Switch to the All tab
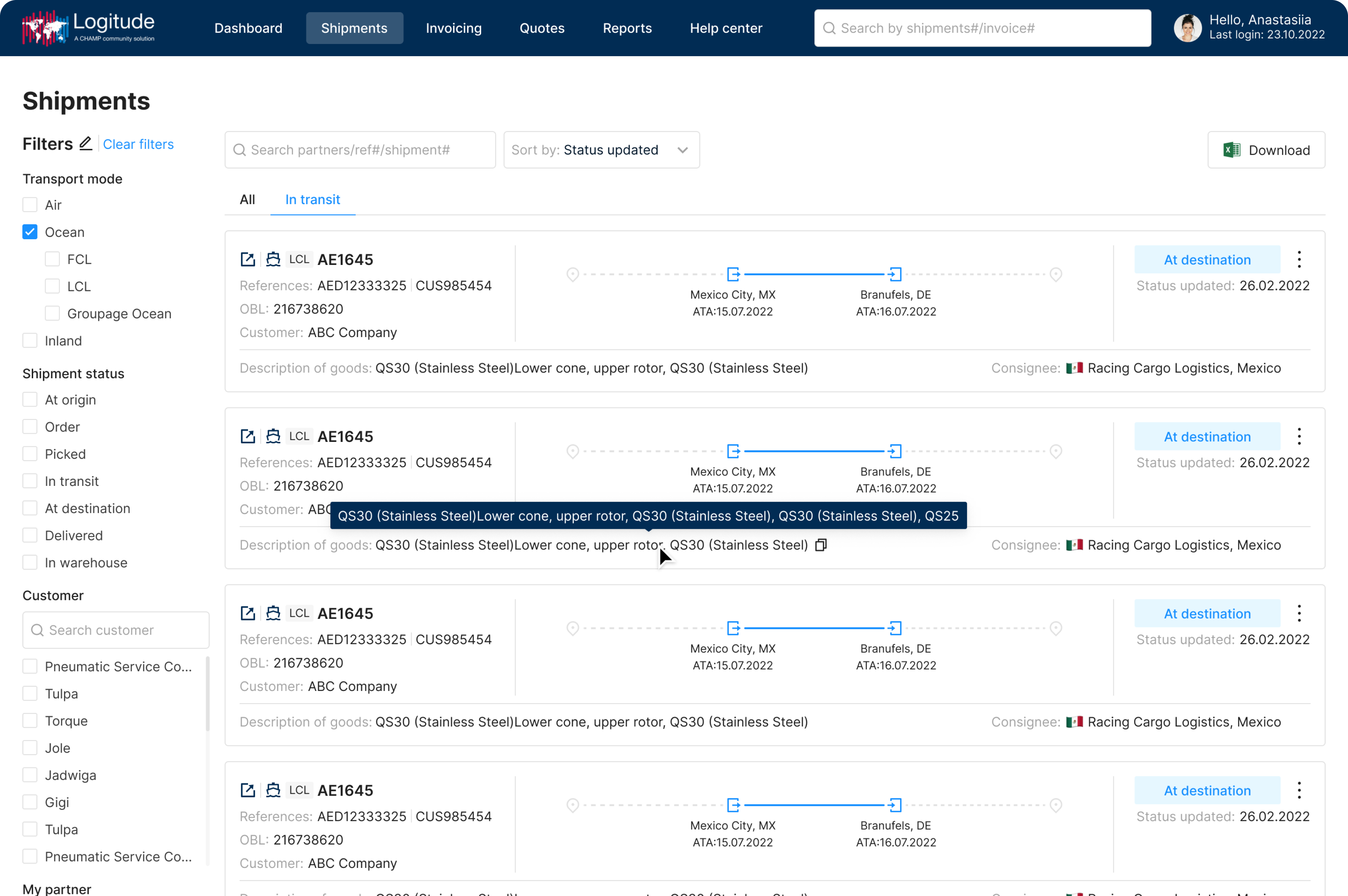This screenshot has width=1348, height=896. (247, 199)
